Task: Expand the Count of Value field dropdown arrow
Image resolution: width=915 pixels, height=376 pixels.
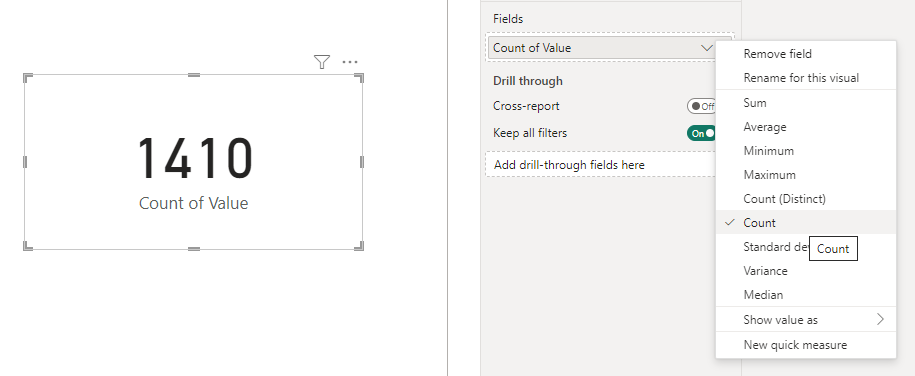Action: pyautogui.click(x=707, y=48)
